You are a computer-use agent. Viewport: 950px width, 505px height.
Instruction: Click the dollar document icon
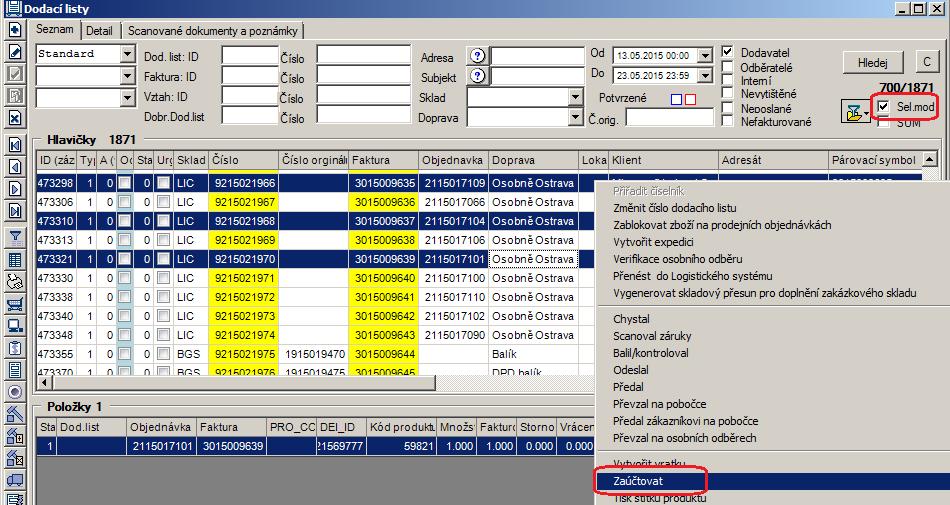15,348
